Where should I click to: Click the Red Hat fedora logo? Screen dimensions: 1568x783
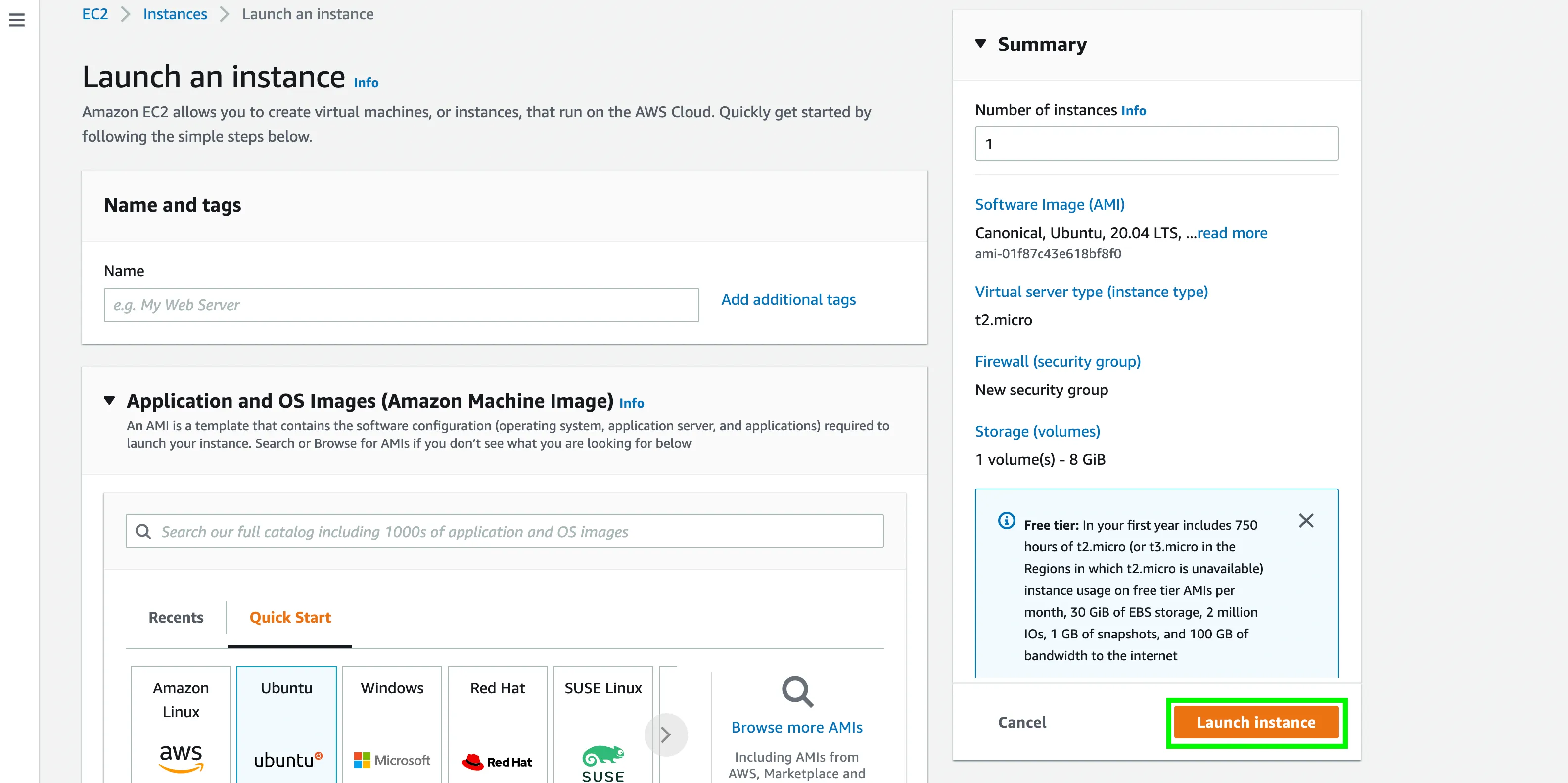tap(473, 760)
